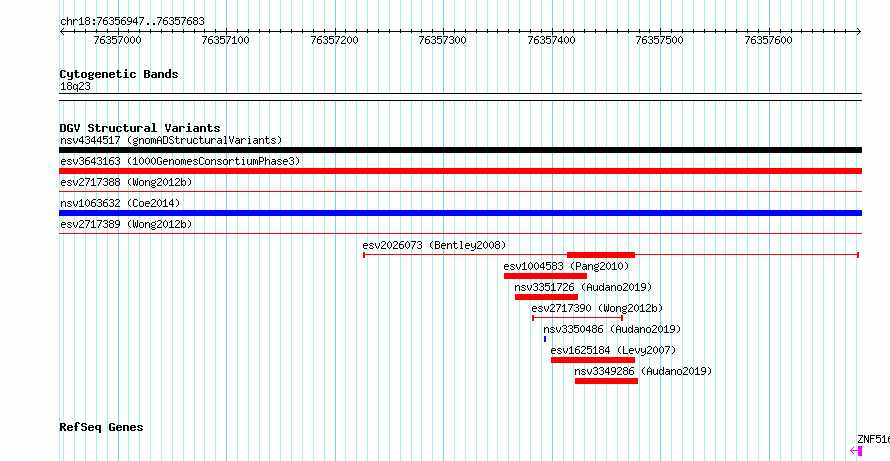Click the nsv1063632 Coe2014 blue bar
The height and width of the screenshot is (461, 890).
coord(460,213)
